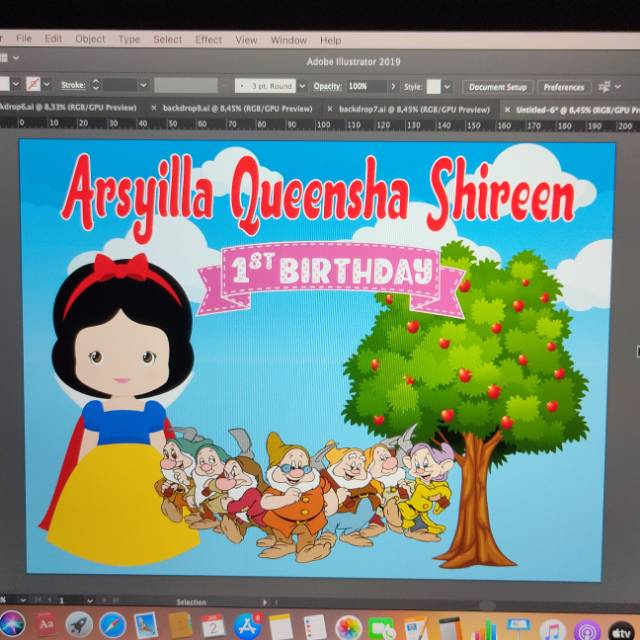Click the Preferences button
This screenshot has width=640, height=640.
pos(564,87)
